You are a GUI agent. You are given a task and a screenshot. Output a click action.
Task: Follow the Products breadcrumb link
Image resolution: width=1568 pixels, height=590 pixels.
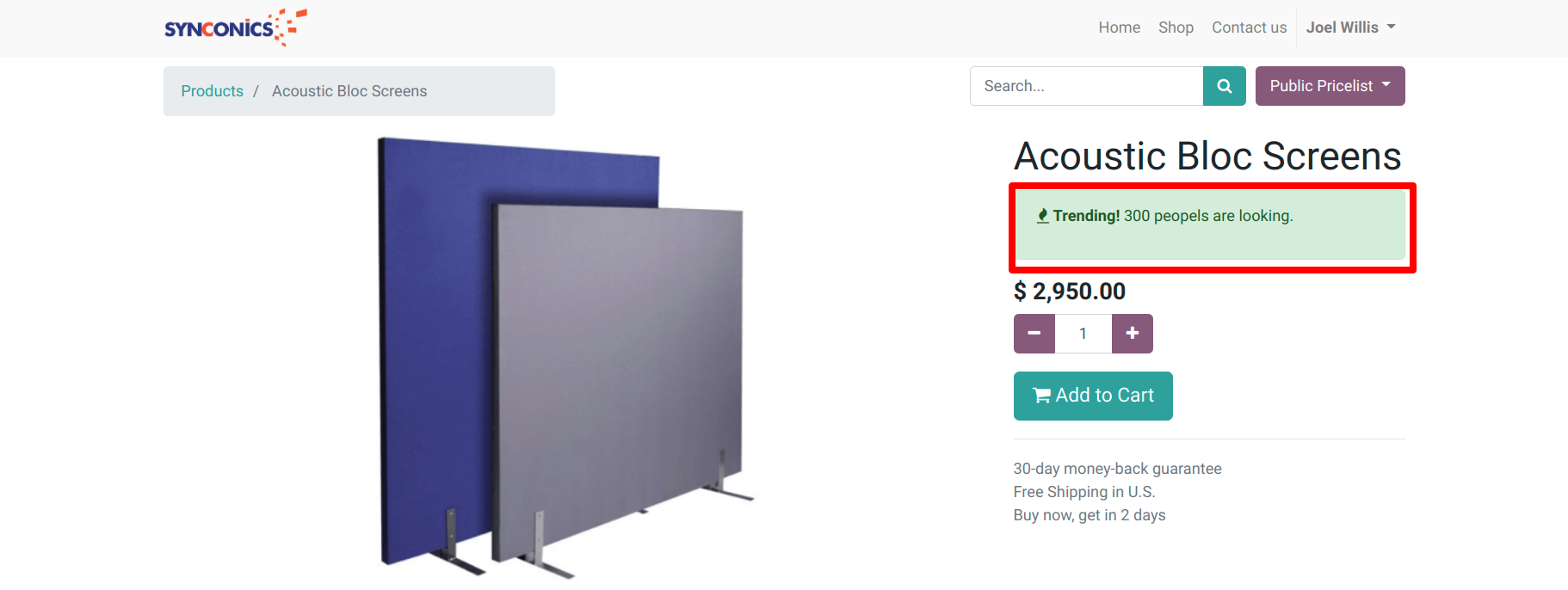pyautogui.click(x=212, y=91)
